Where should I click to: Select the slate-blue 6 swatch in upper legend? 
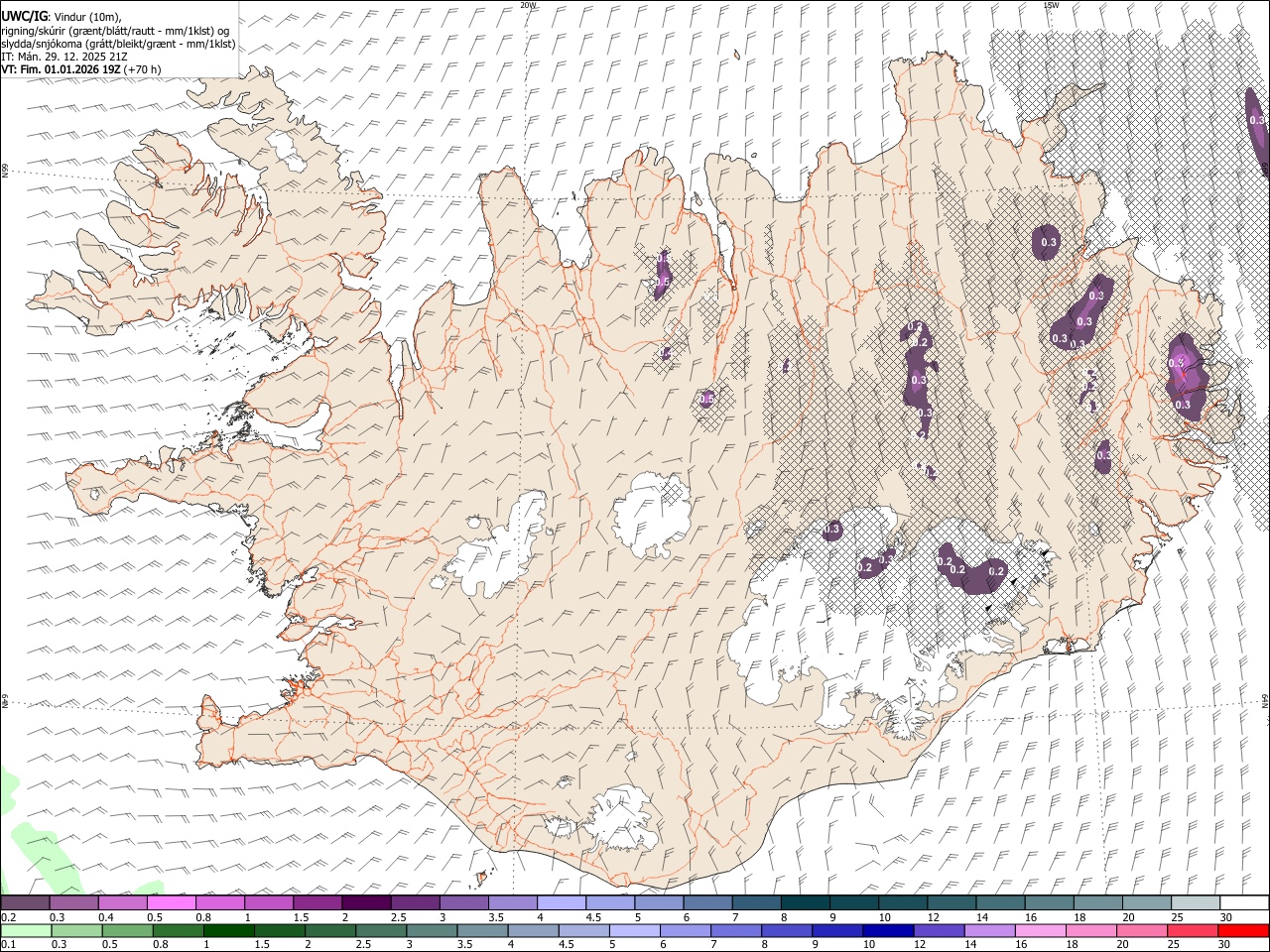click(706, 902)
